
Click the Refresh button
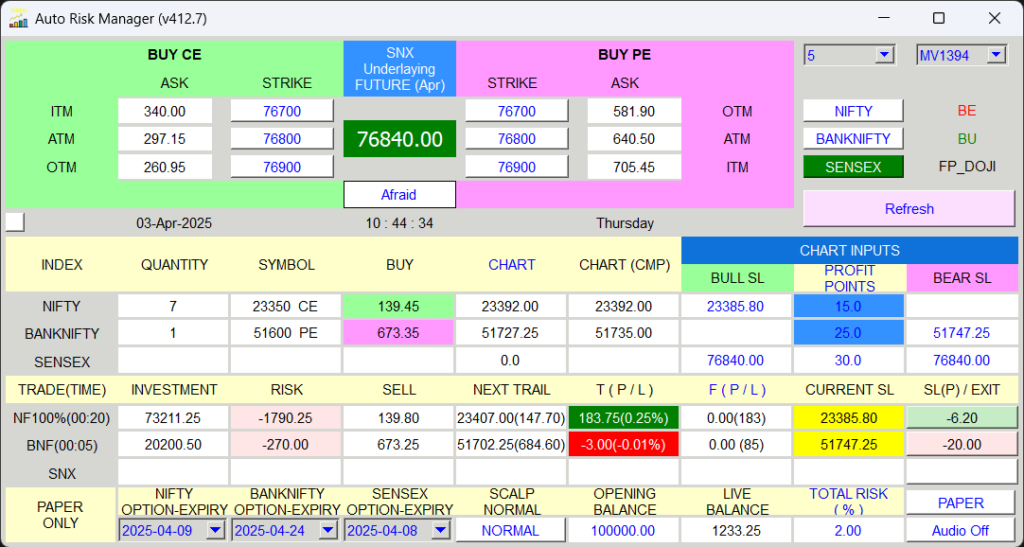pyautogui.click(x=909, y=209)
